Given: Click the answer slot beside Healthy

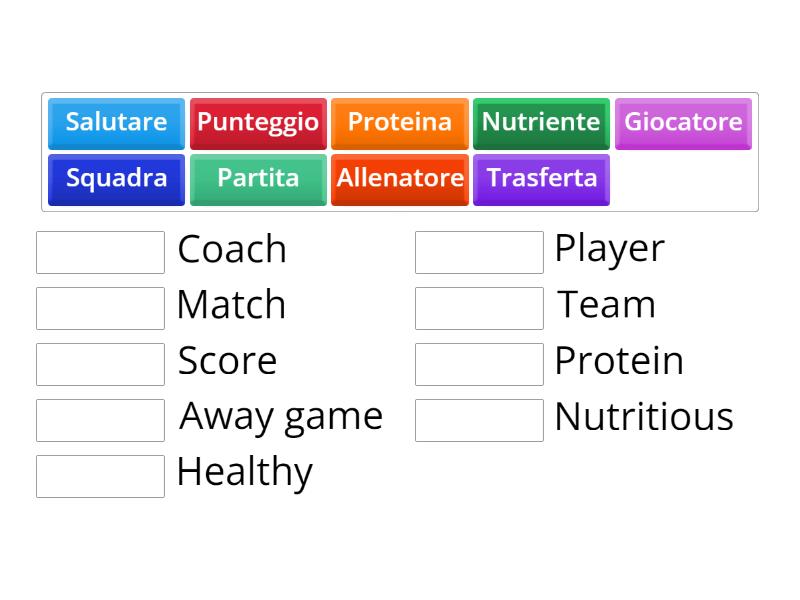Looking at the screenshot, I should tap(99, 475).
